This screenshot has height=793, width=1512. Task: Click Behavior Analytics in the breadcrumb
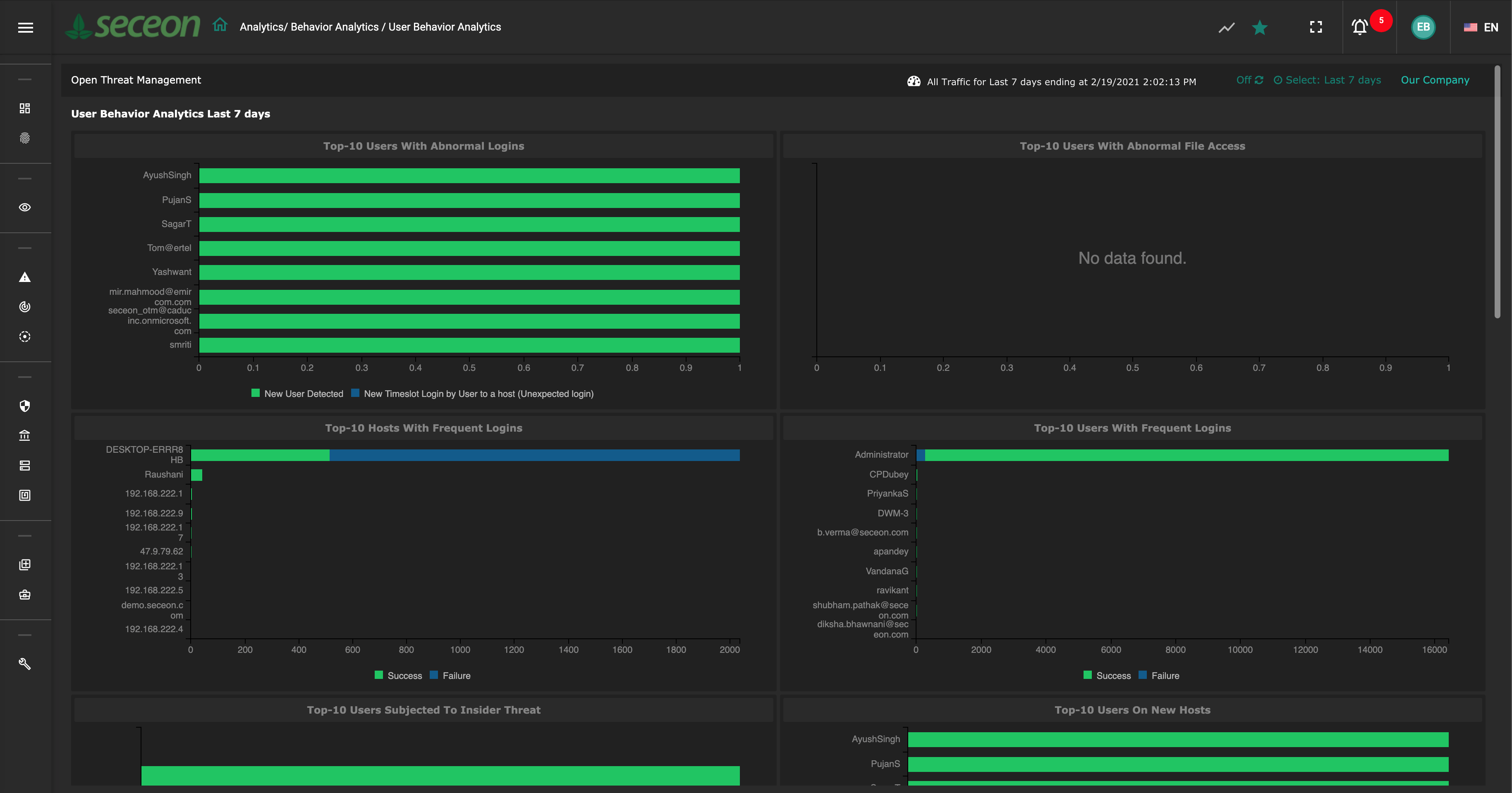click(335, 27)
